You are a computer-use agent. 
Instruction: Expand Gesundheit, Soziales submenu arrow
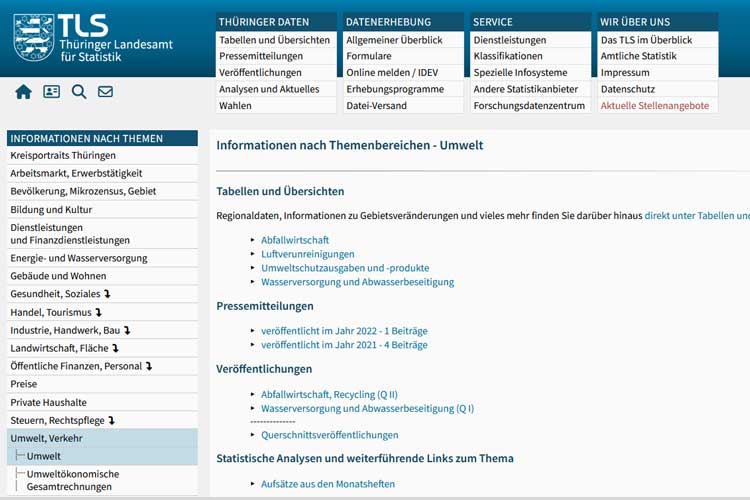click(108, 294)
